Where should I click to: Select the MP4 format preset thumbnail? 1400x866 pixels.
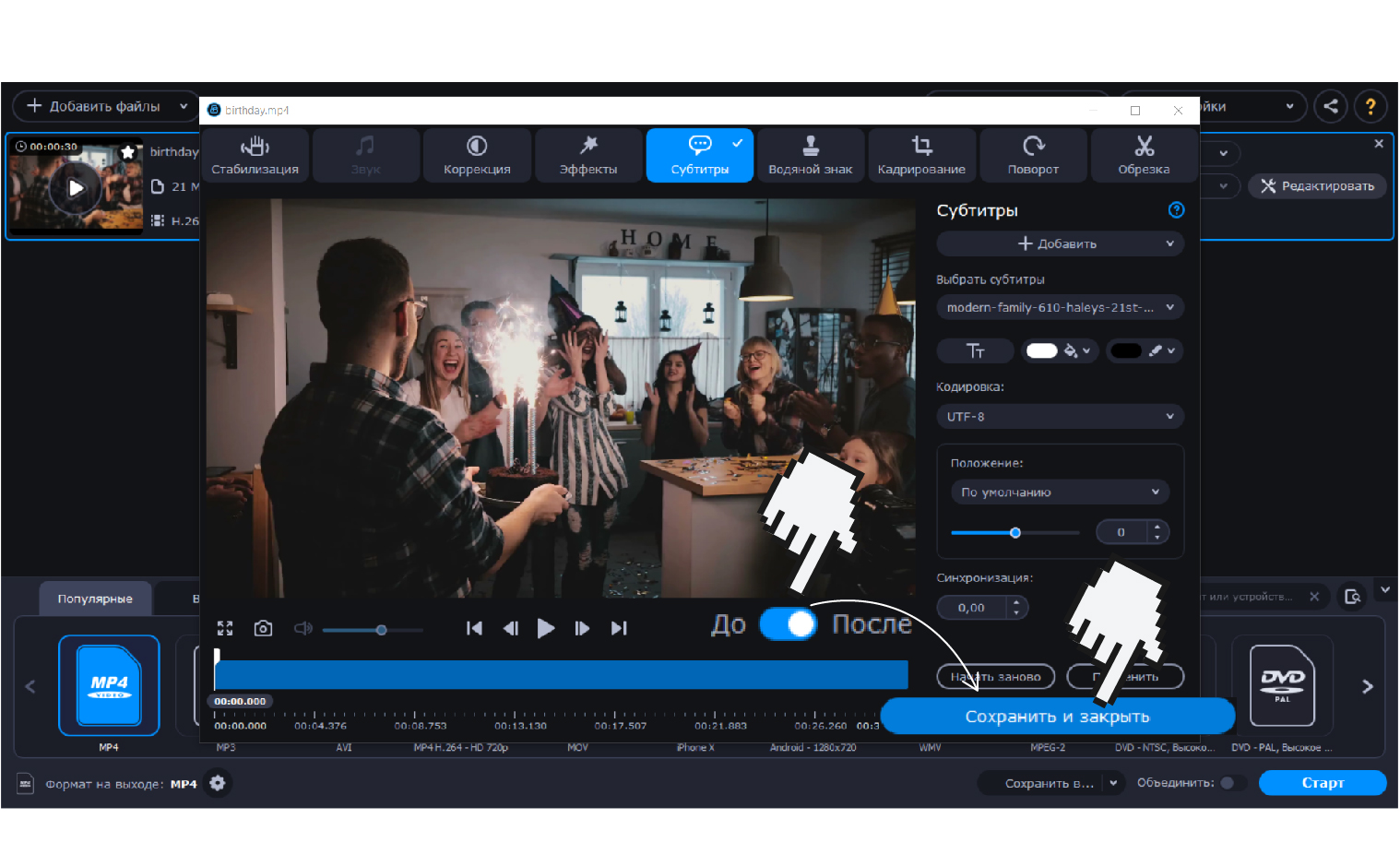[109, 685]
